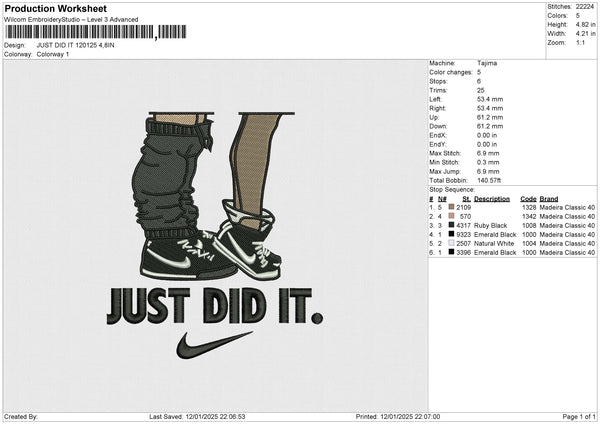Click 'Madeira Classic 40' in the Ruby Black row
This screenshot has height=424, width=600.
coord(567,225)
